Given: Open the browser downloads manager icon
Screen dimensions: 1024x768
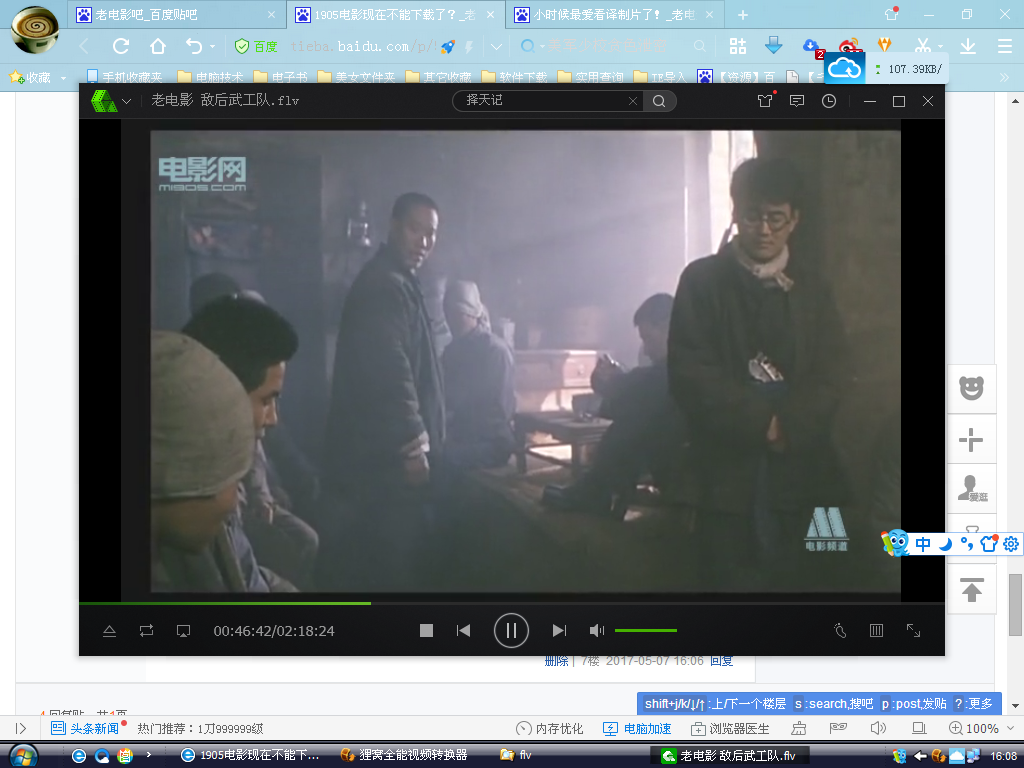Looking at the screenshot, I should [968, 46].
